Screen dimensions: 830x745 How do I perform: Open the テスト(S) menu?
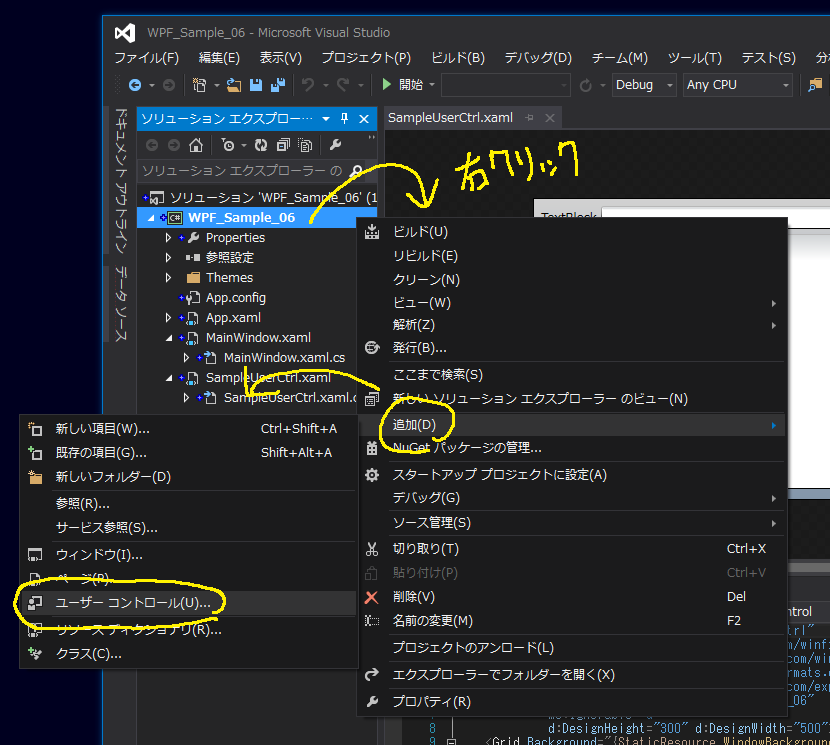coord(768,58)
